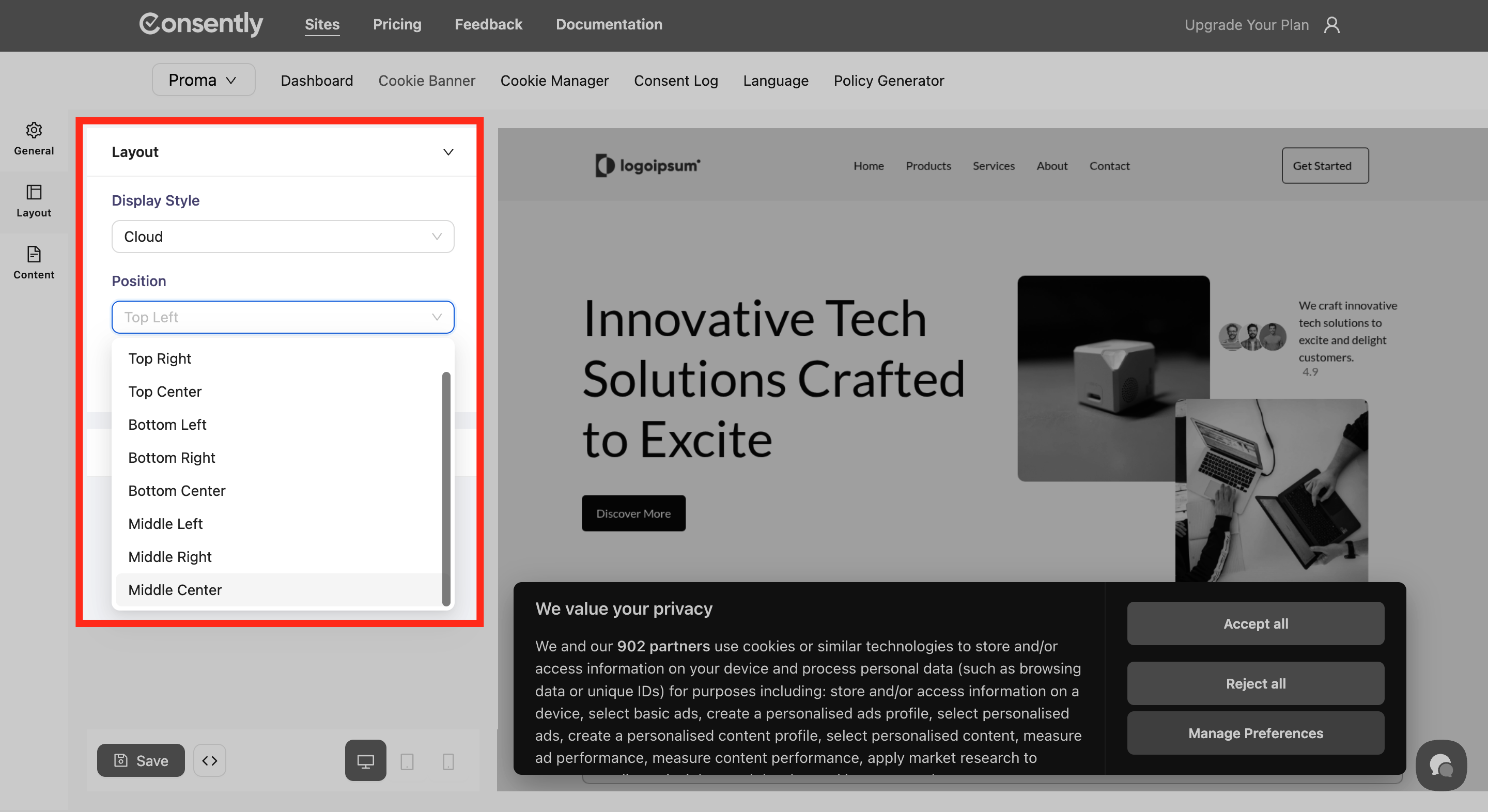
Task: Open the Display Style Cloud dropdown
Action: [x=283, y=237]
